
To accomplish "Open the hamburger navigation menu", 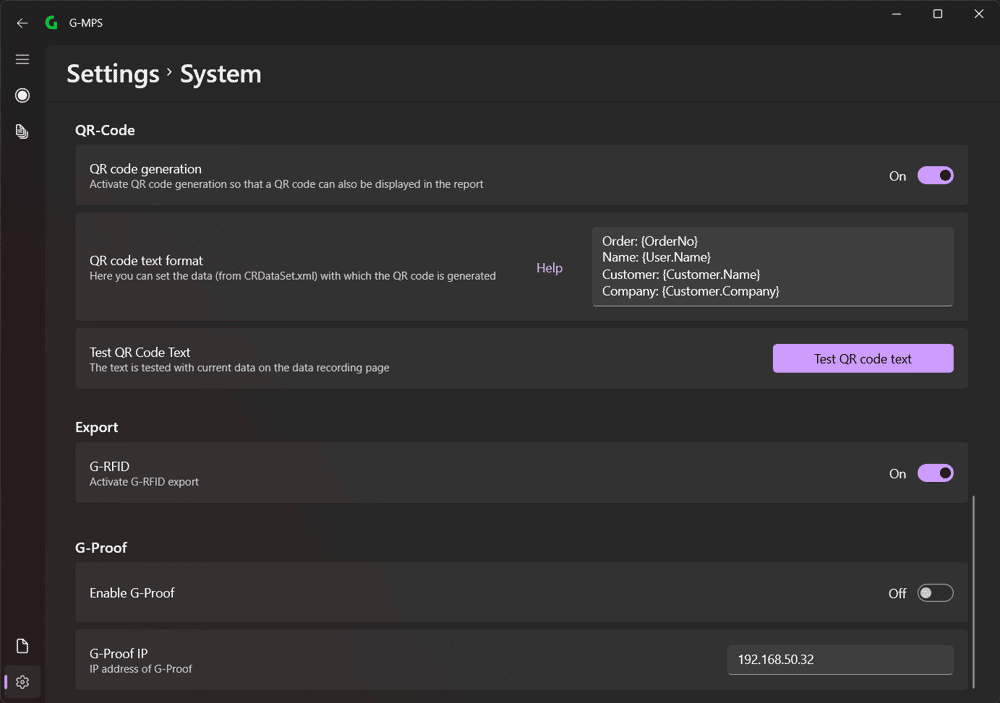I will pos(22,59).
